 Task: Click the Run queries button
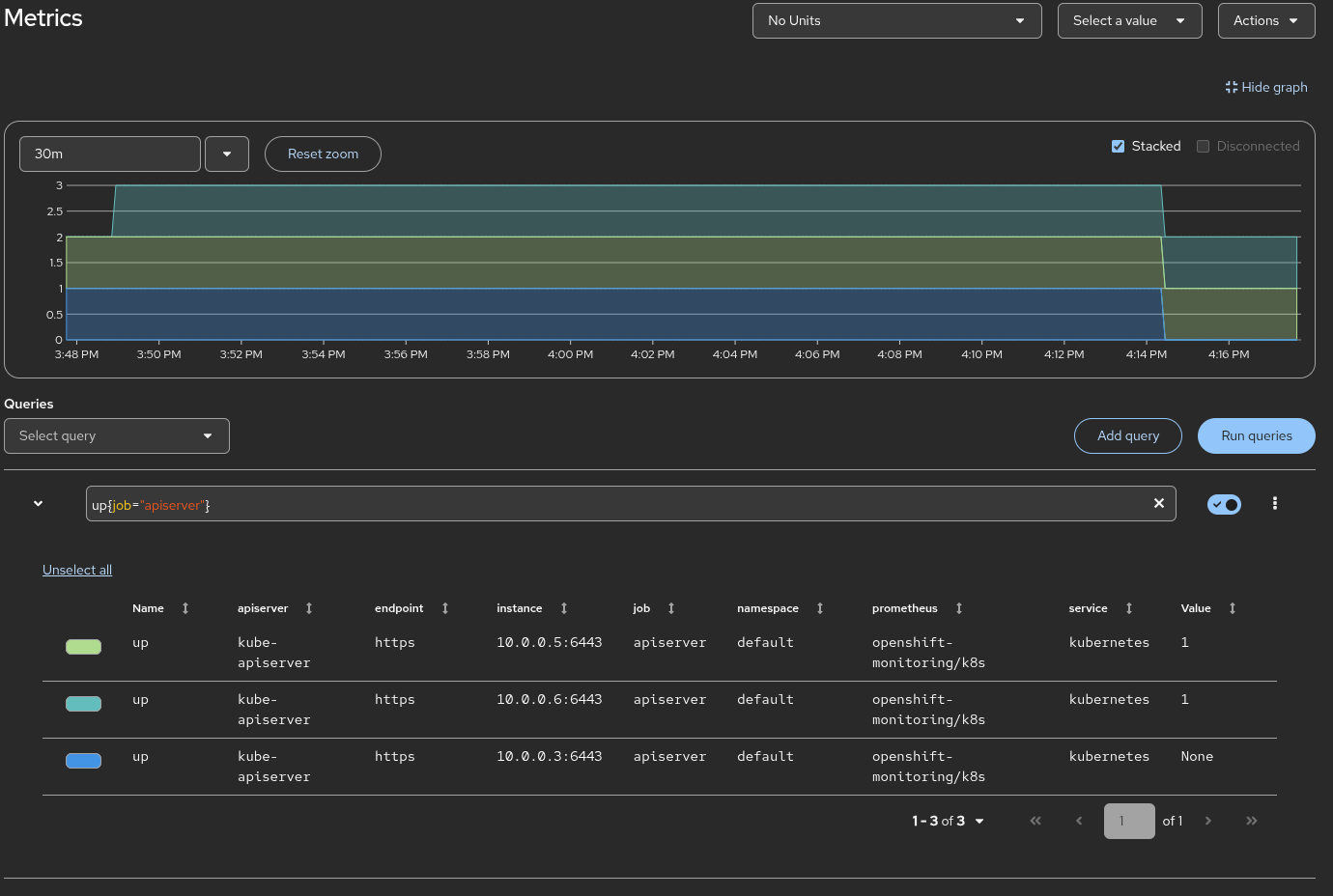[x=1256, y=435]
